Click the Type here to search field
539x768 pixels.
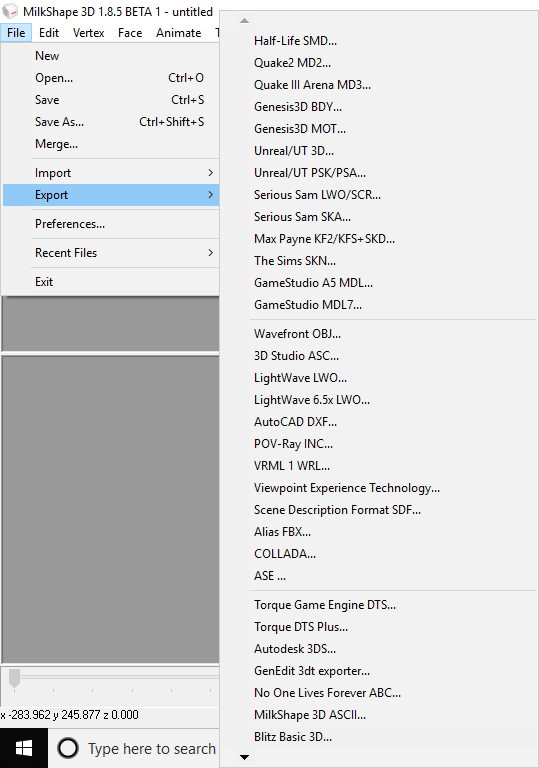pos(152,748)
